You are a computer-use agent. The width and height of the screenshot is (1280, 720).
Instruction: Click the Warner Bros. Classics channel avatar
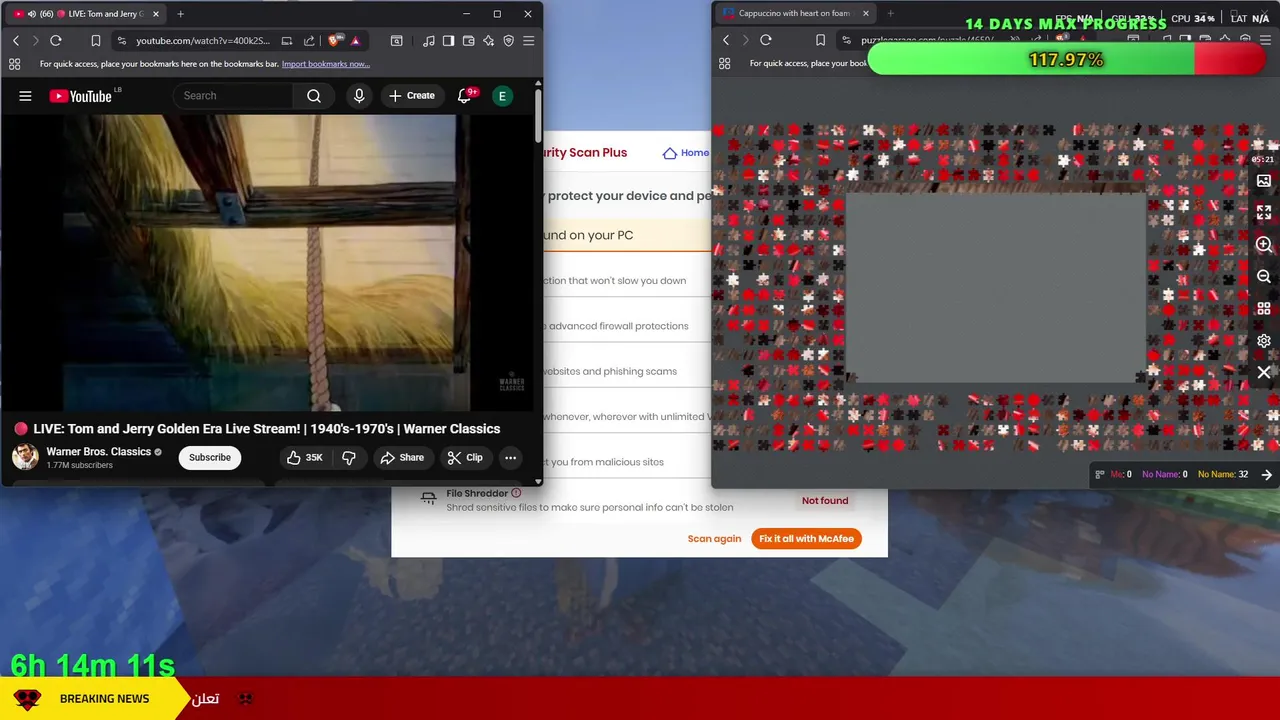[25, 457]
